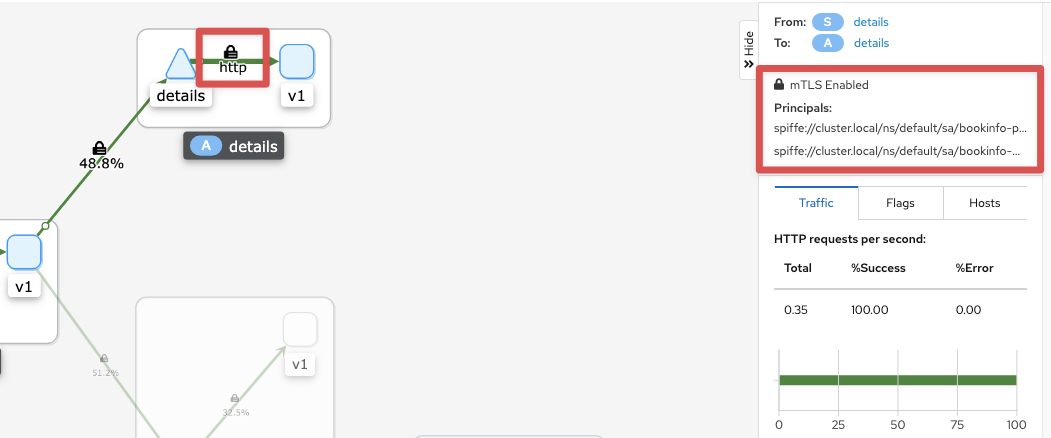Select the faded v1 workload node
The height and width of the screenshot is (438, 1051).
(300, 330)
